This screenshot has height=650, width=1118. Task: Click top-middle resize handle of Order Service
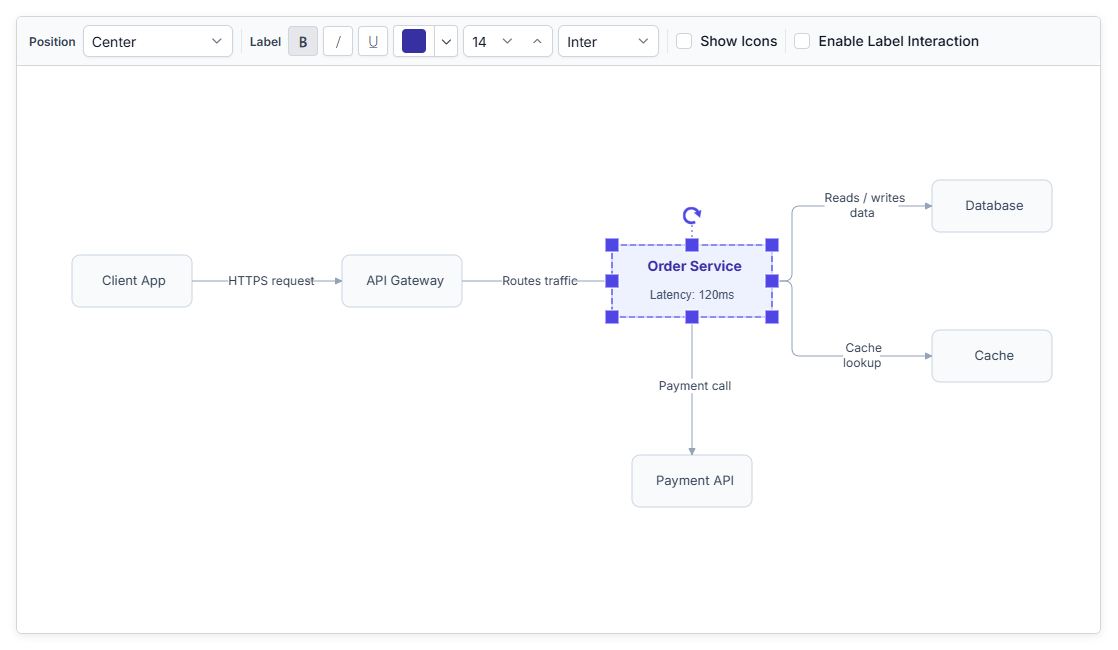[692, 245]
